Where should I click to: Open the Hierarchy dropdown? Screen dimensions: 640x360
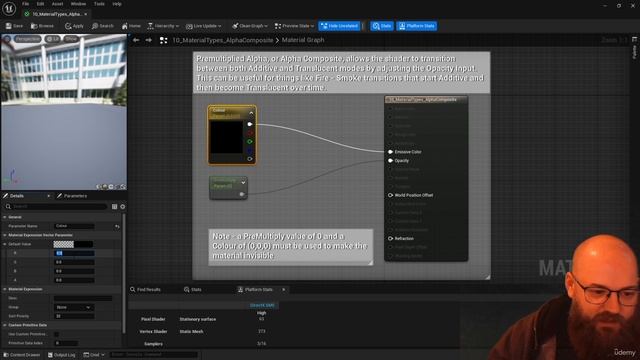(163, 26)
